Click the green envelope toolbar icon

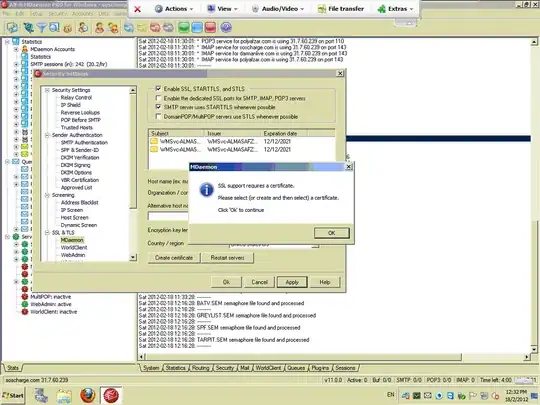tap(184, 28)
